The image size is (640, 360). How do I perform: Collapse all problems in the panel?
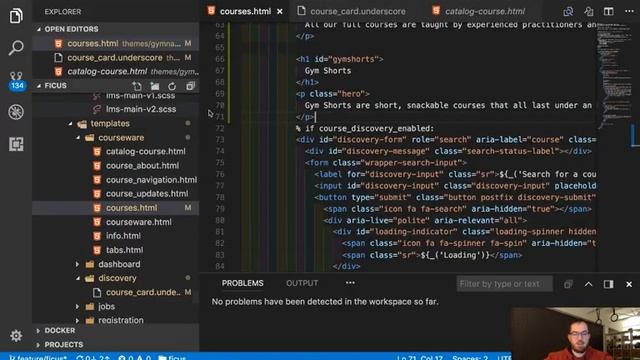coord(568,284)
